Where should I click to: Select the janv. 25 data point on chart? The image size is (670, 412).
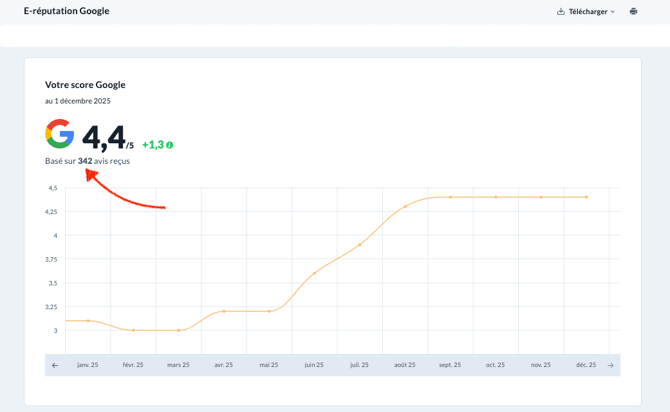88,320
